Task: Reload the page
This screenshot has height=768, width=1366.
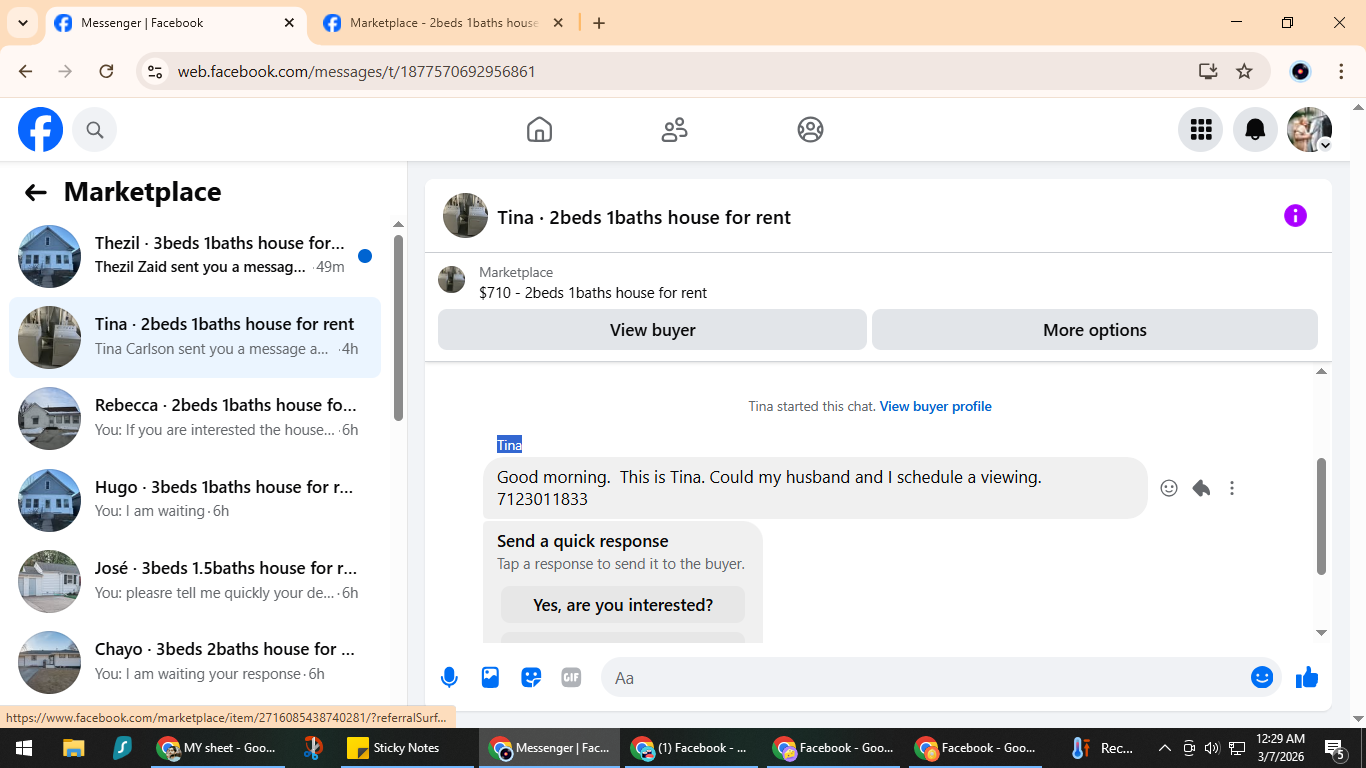Action: click(106, 71)
